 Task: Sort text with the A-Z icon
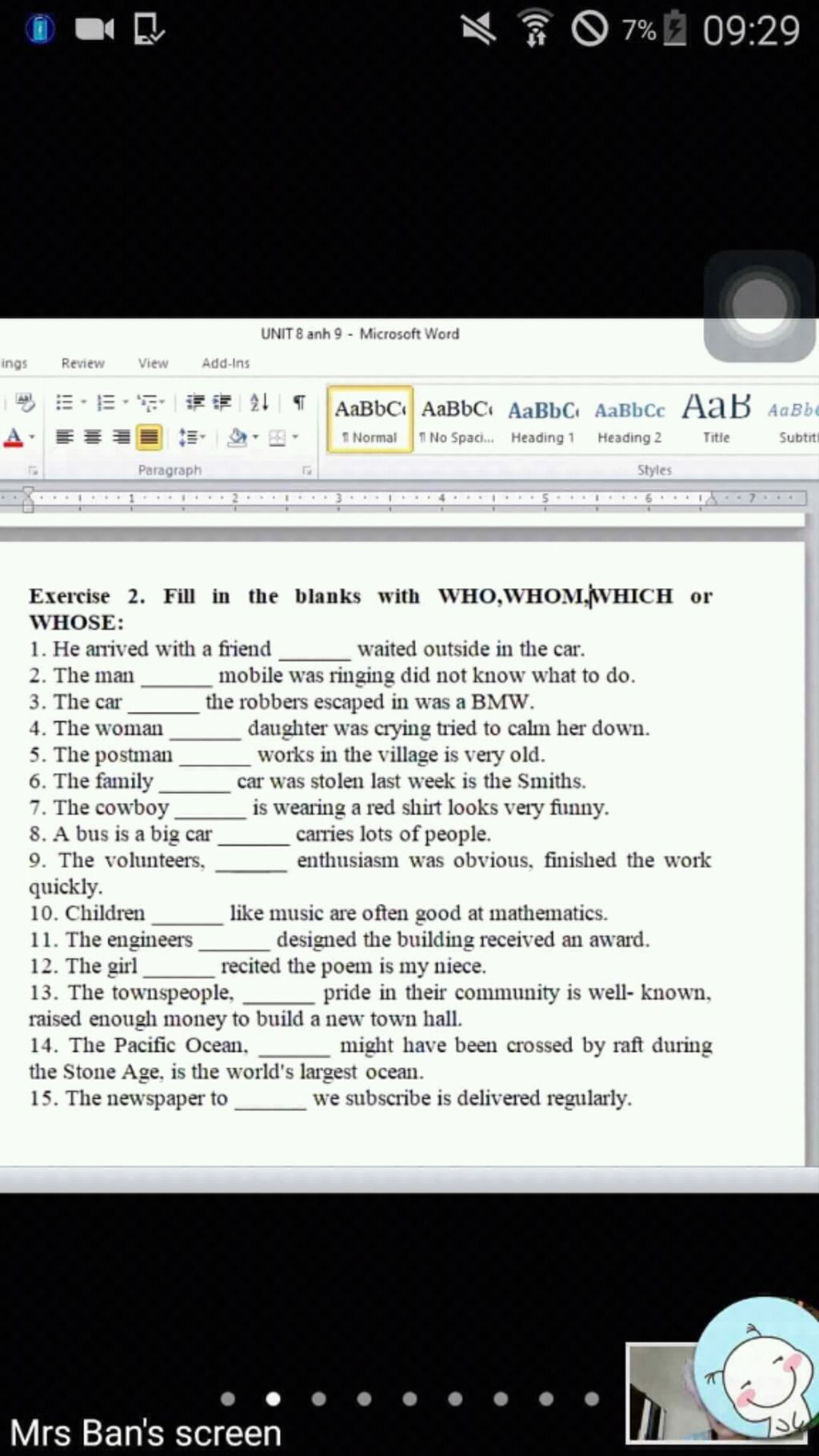click(x=259, y=402)
